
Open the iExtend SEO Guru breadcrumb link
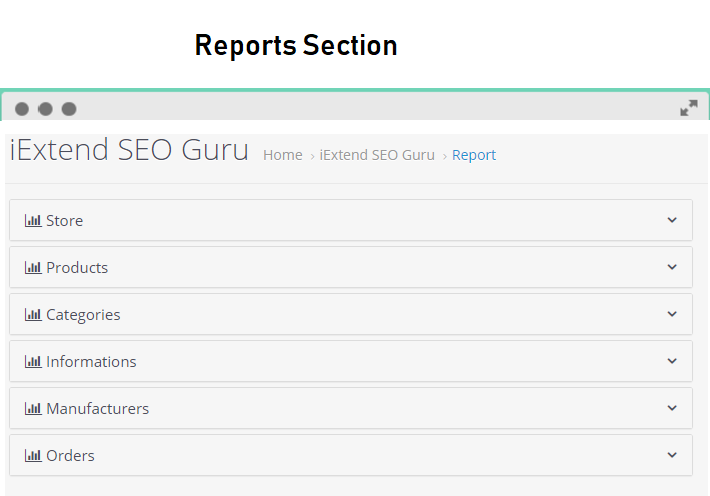[377, 155]
